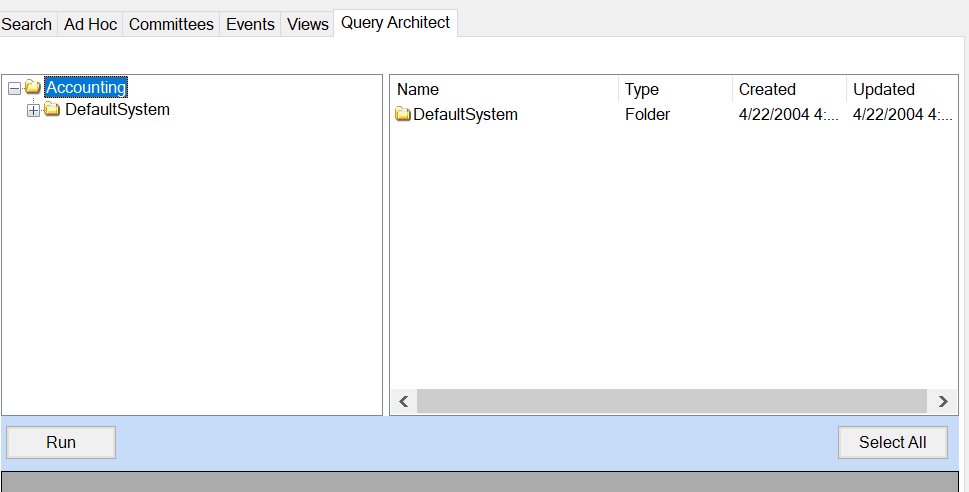Open the Events tab
The height and width of the screenshot is (492, 969).
pyautogui.click(x=250, y=24)
